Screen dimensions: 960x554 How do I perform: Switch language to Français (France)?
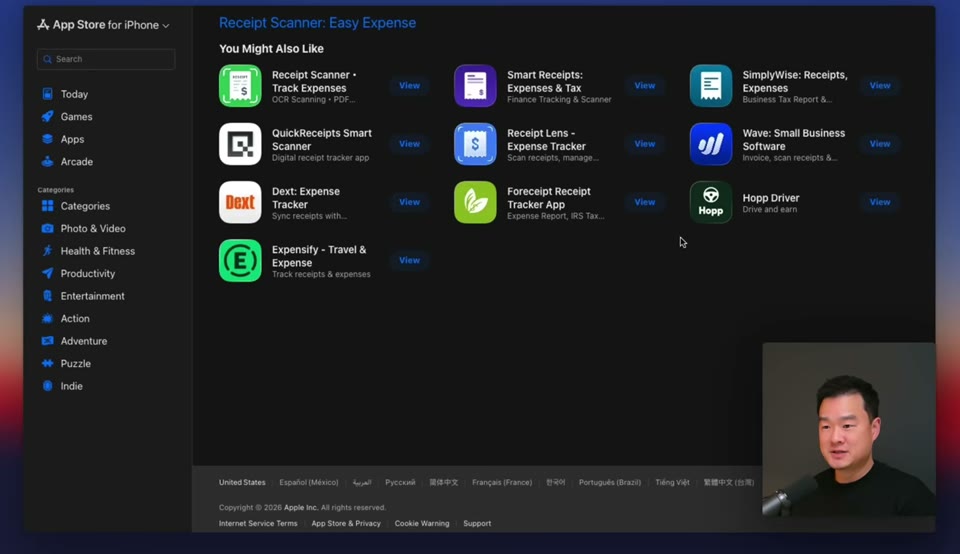502,482
